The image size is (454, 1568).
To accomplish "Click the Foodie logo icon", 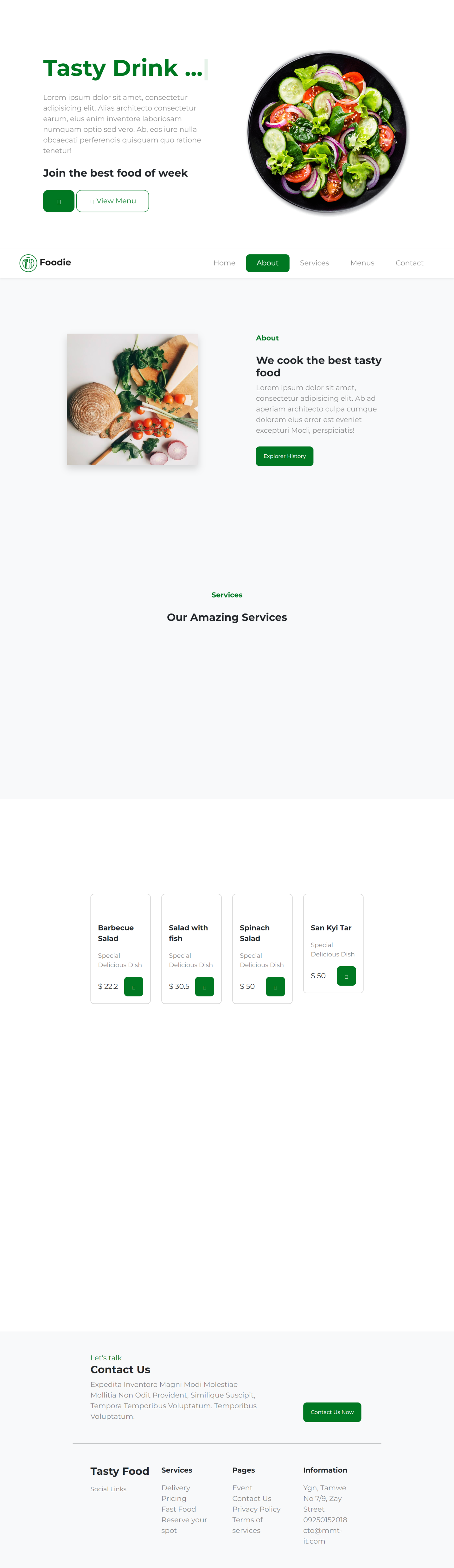I will (28, 263).
